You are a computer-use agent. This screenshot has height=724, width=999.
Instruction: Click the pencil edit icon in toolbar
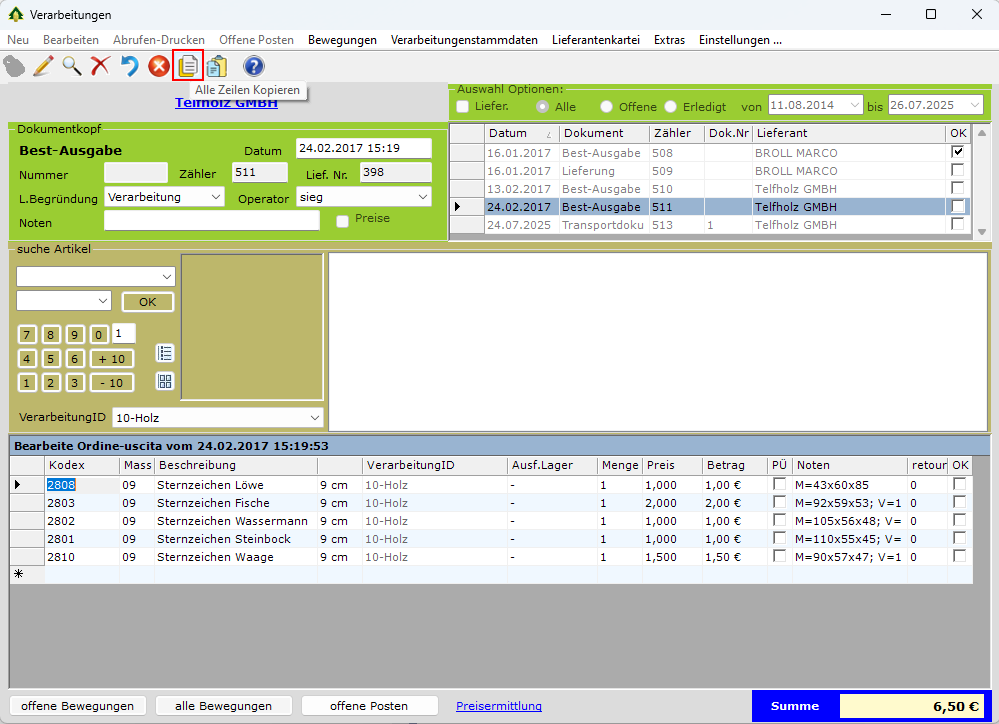(x=43, y=67)
